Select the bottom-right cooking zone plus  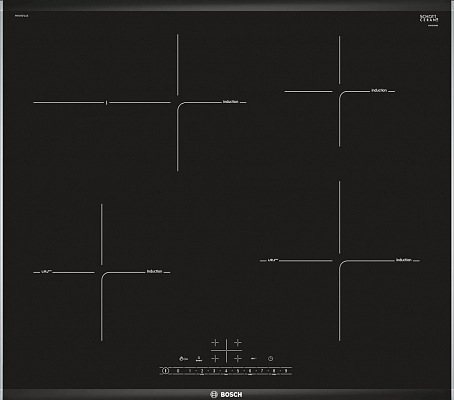tap(238, 358)
